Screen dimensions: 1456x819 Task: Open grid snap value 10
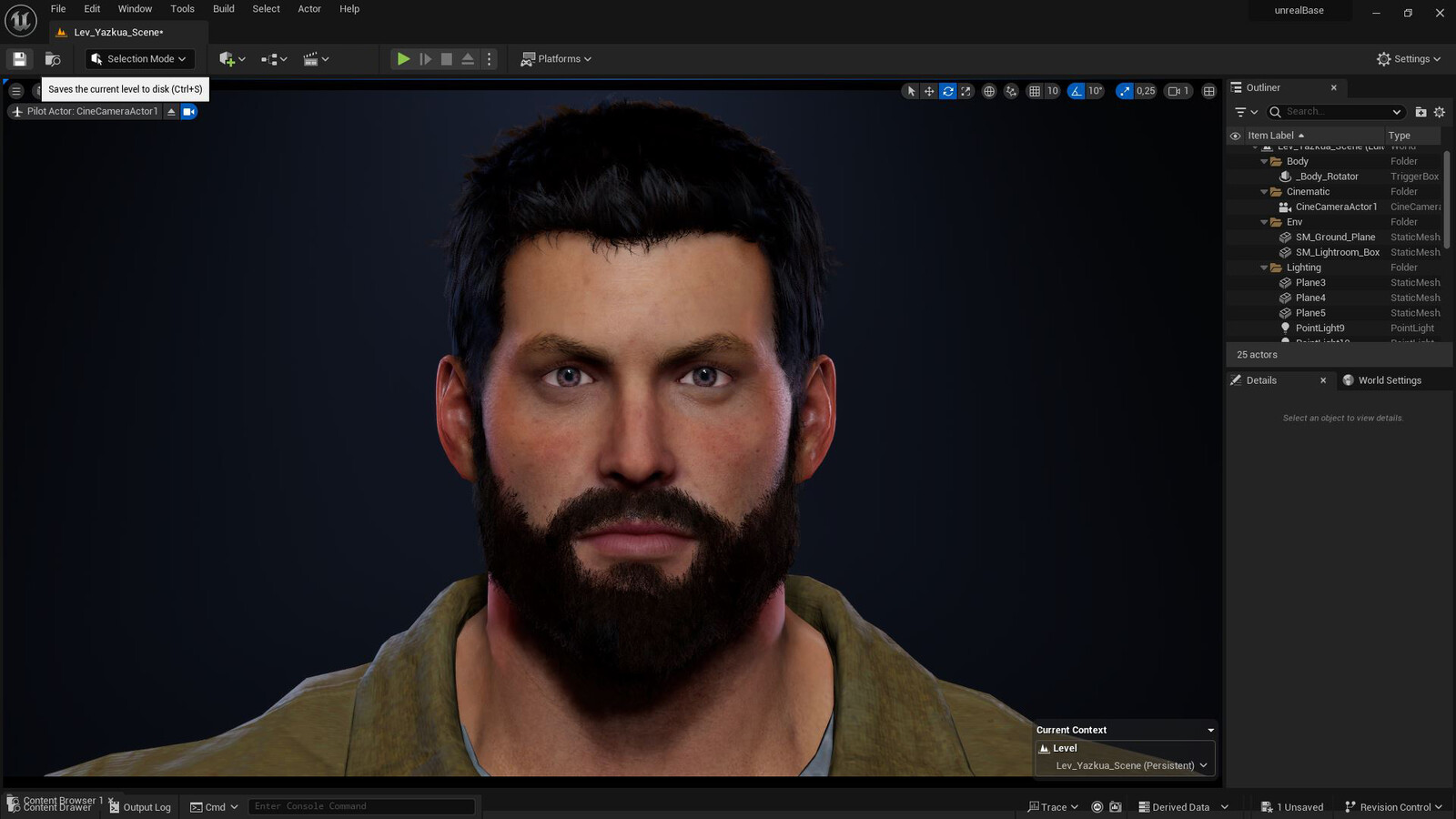(x=1052, y=91)
